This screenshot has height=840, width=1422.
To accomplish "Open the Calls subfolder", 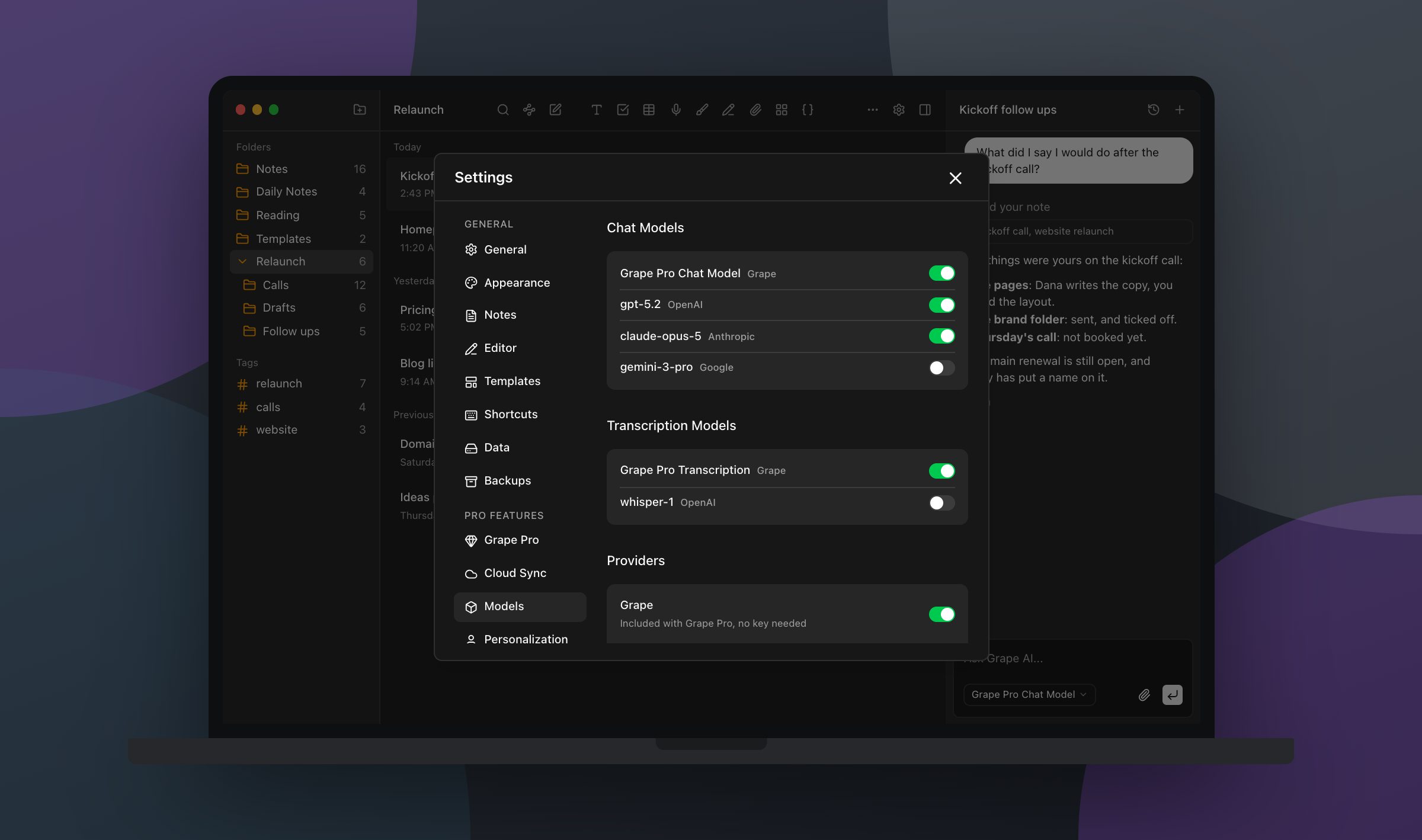I will (x=301, y=285).
